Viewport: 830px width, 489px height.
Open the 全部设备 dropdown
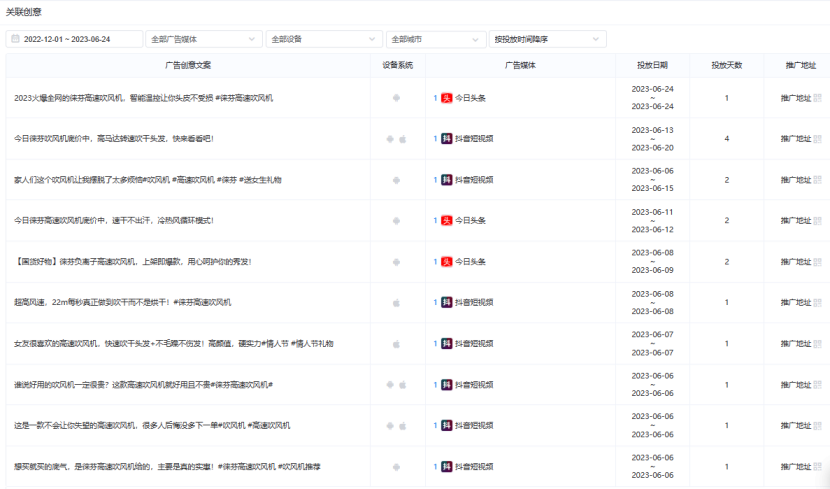(324, 39)
